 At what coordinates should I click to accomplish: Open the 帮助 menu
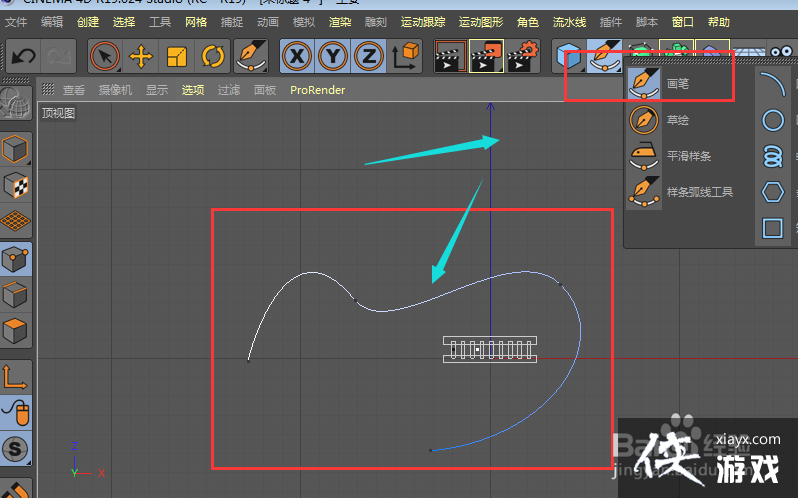[719, 22]
